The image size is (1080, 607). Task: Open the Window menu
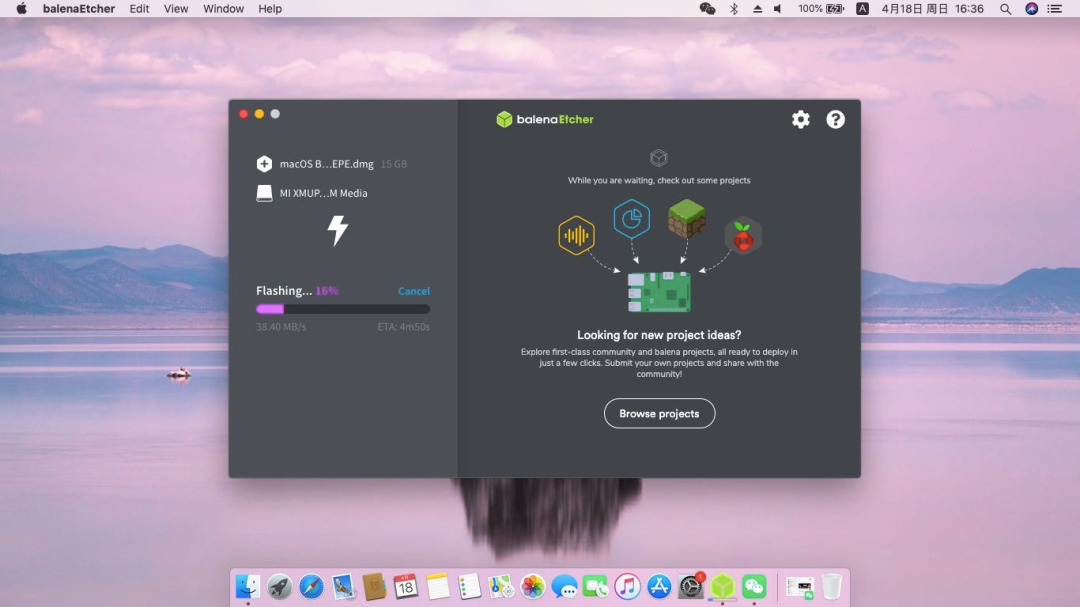click(223, 8)
